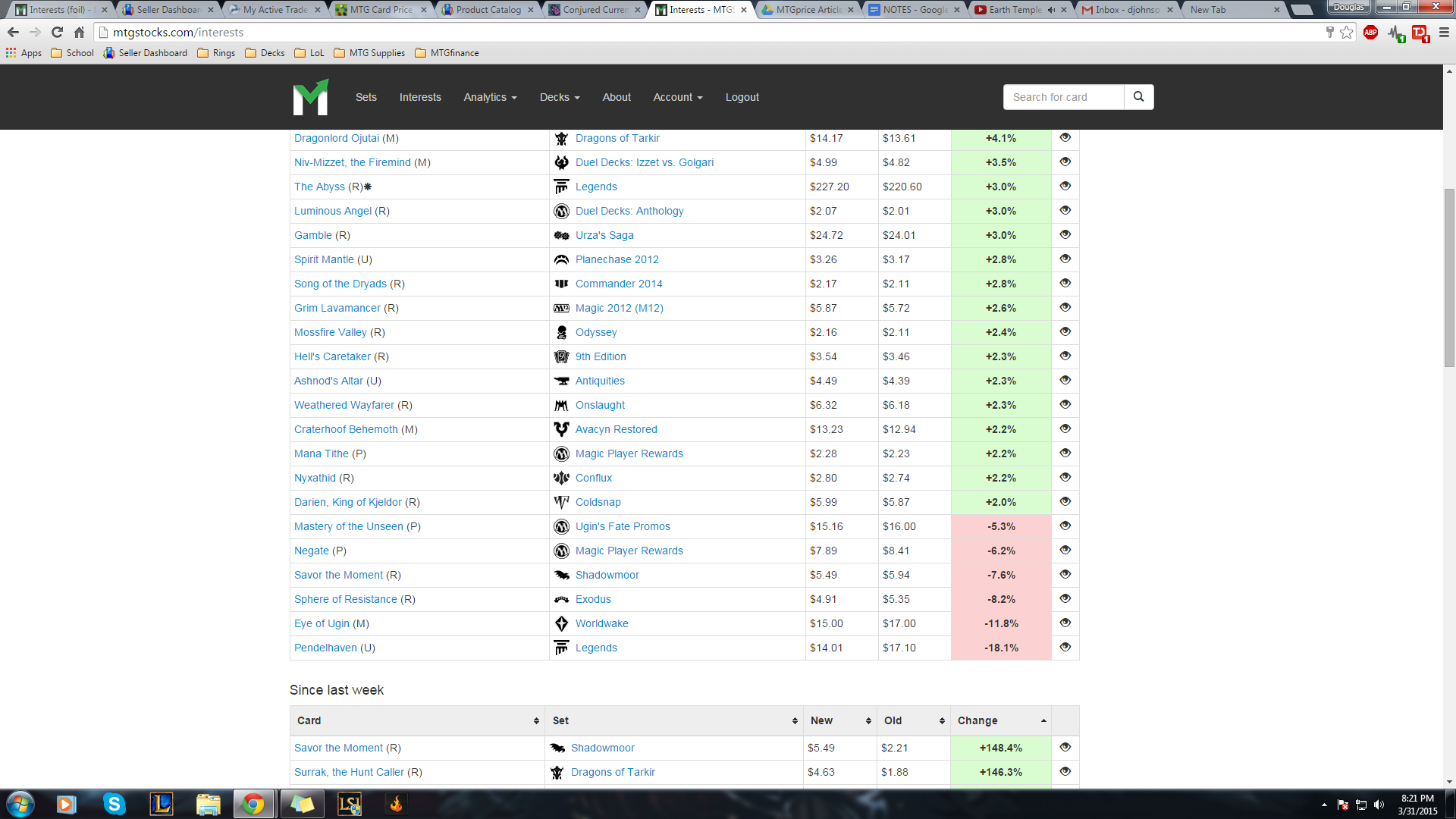Sort weekly table by Card column
This screenshot has height=819, width=1456.
point(417,720)
